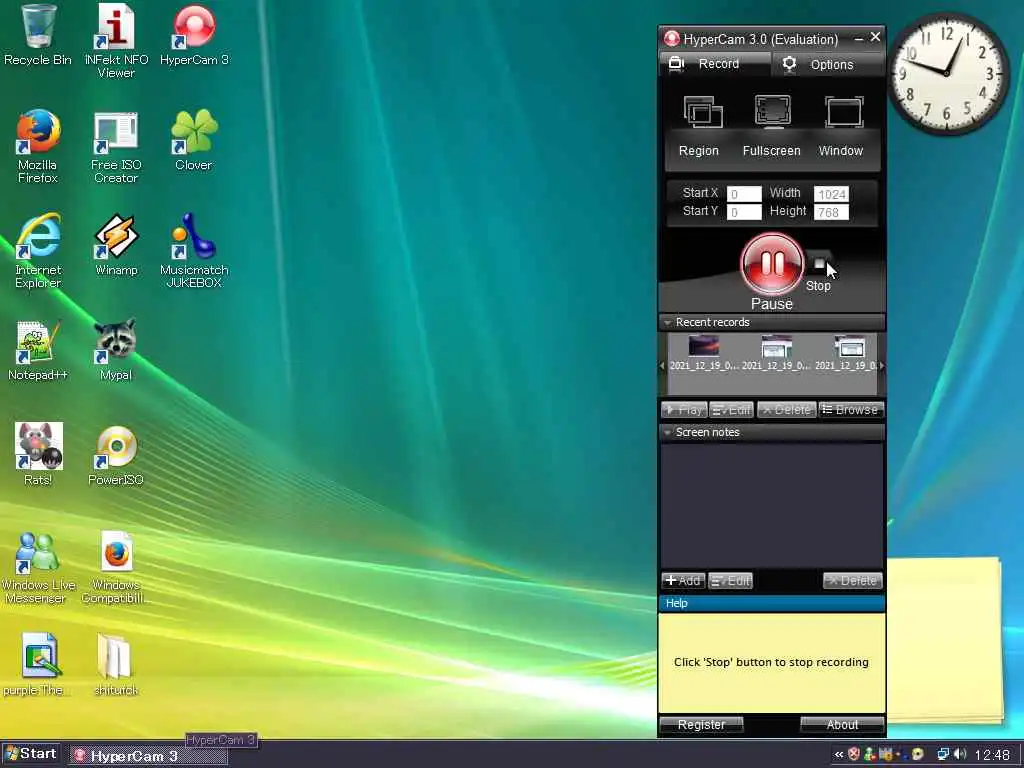Click the taskbar clock showing 12:48
The image size is (1024, 768).
[992, 755]
